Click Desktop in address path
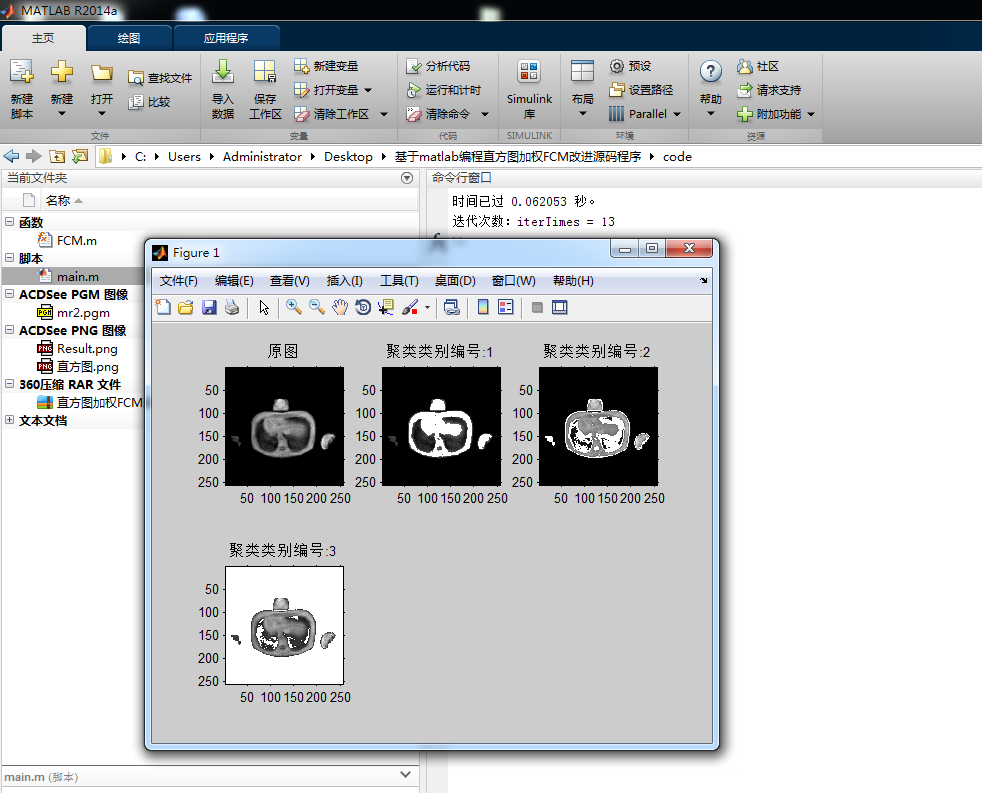Viewport: 982px width, 793px height. coord(348,157)
